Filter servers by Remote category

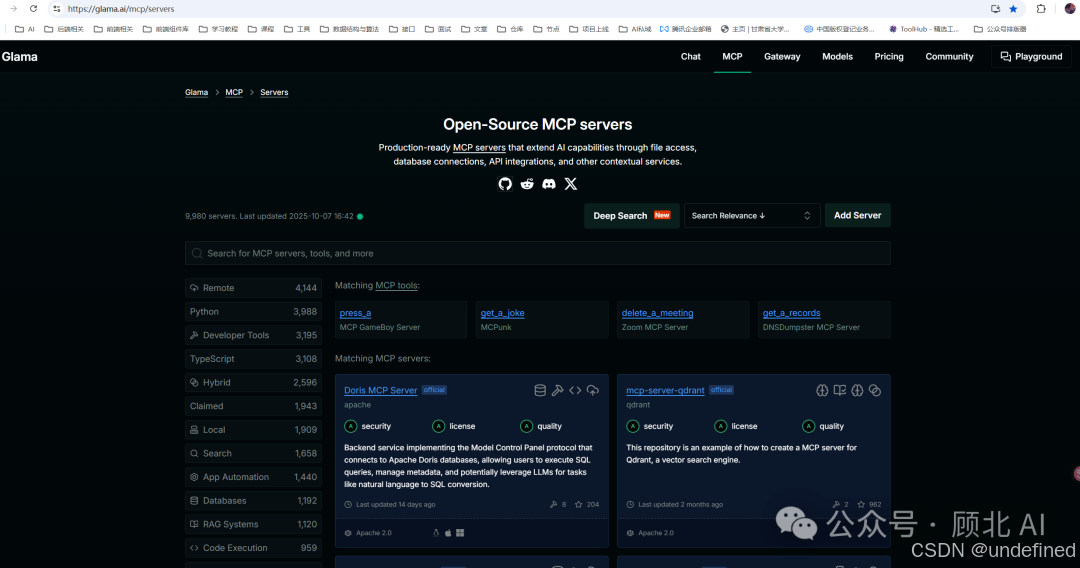click(253, 288)
